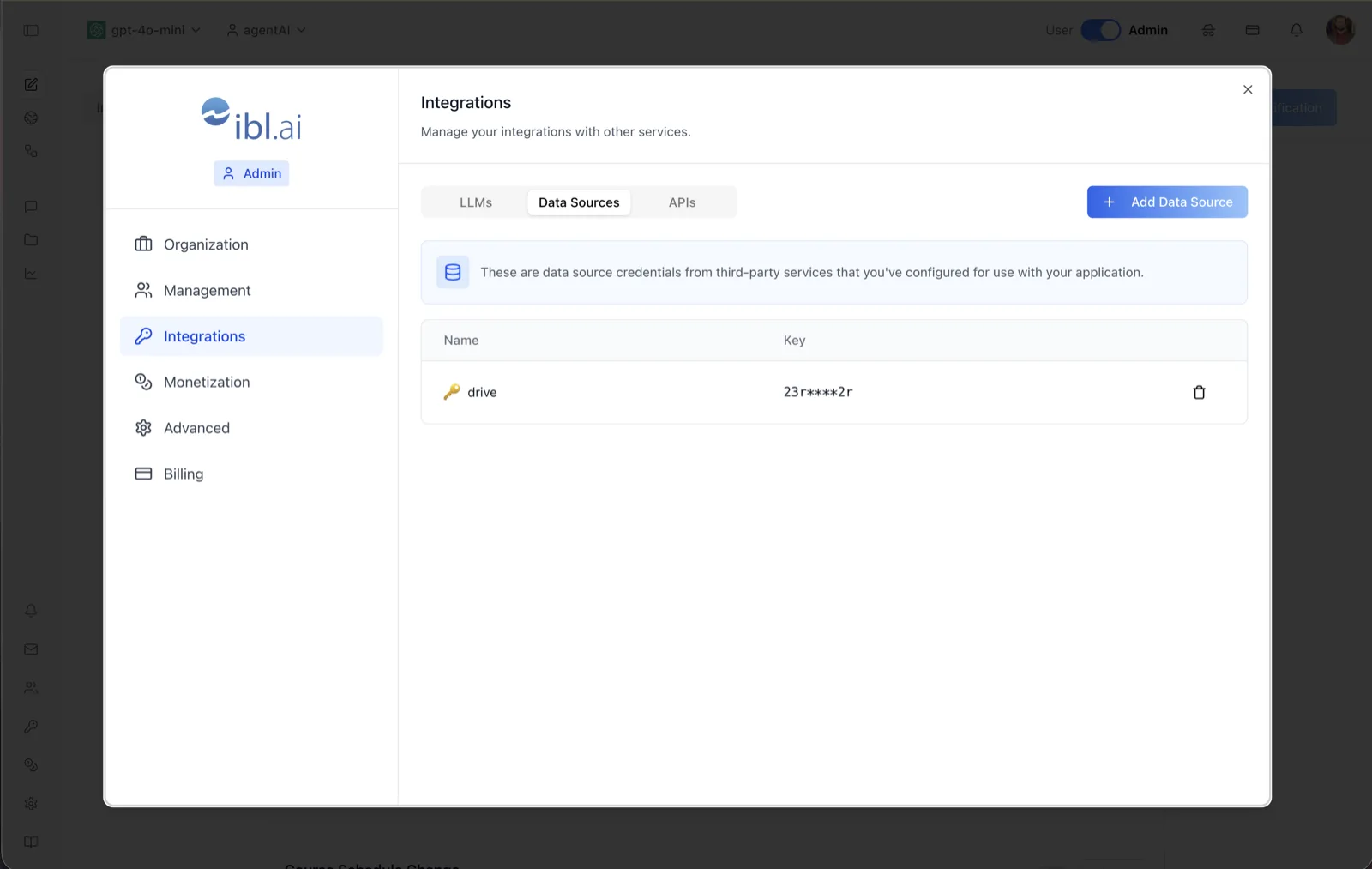Click the plus icon on Add Data Source
1372x869 pixels.
[1109, 202]
